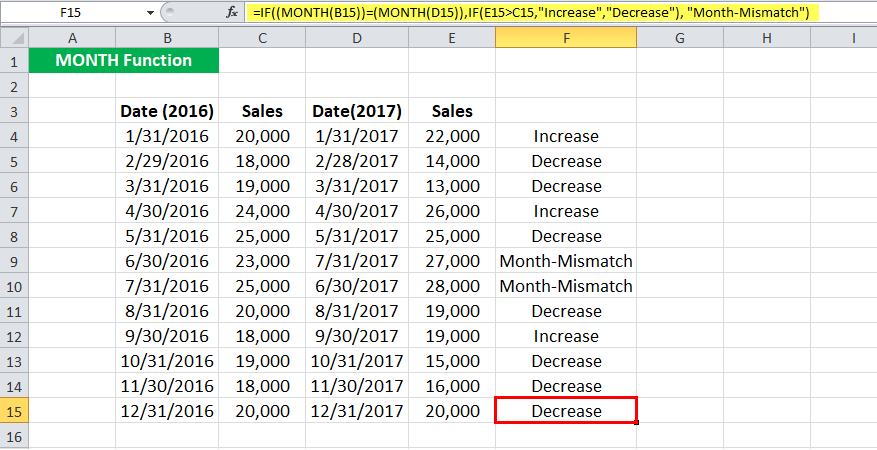The height and width of the screenshot is (450, 877).
Task: Select cell with date 7/31/2017
Action: click(357, 261)
